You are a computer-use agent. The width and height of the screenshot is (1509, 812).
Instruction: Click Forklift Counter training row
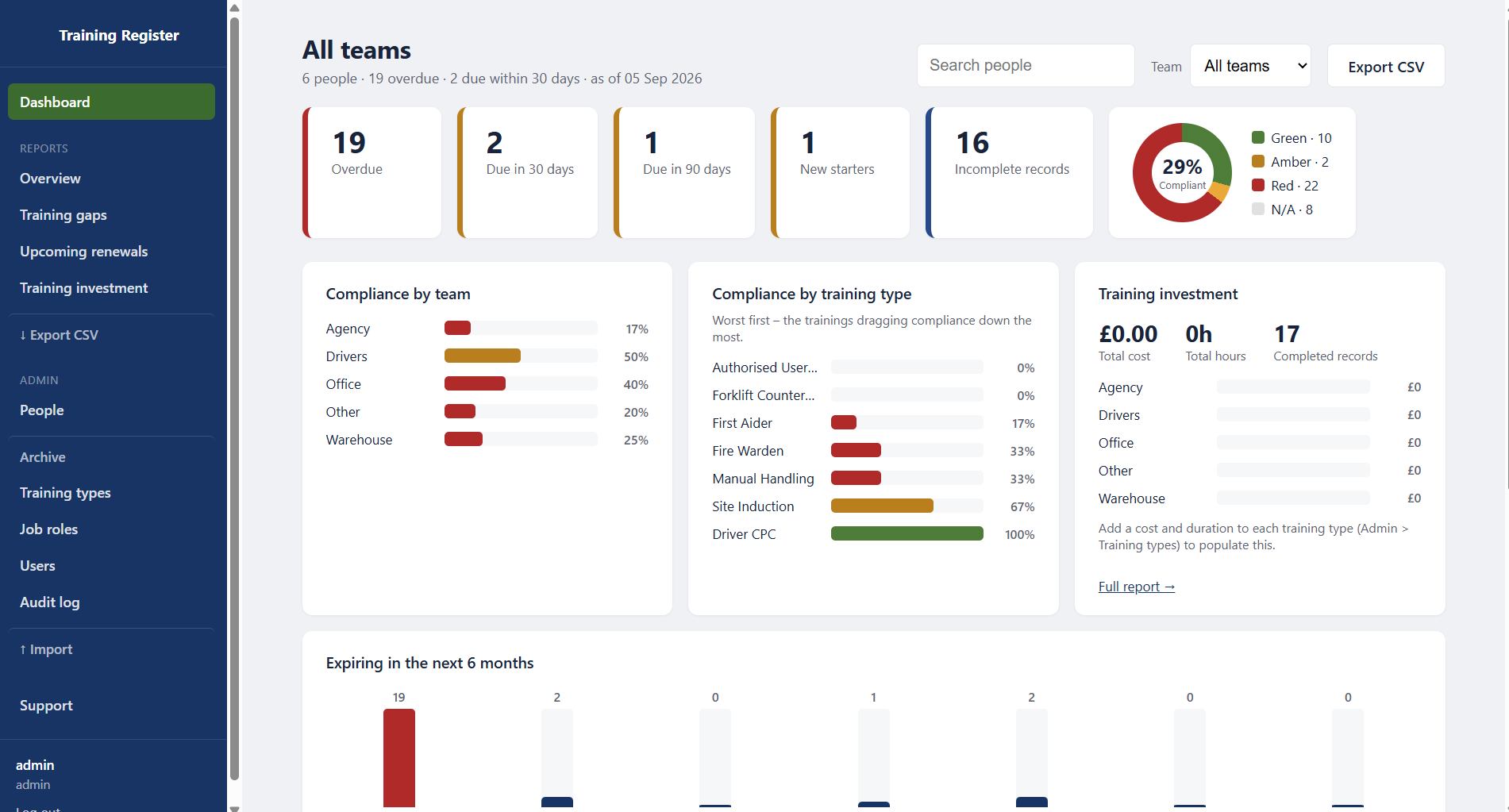click(x=873, y=395)
